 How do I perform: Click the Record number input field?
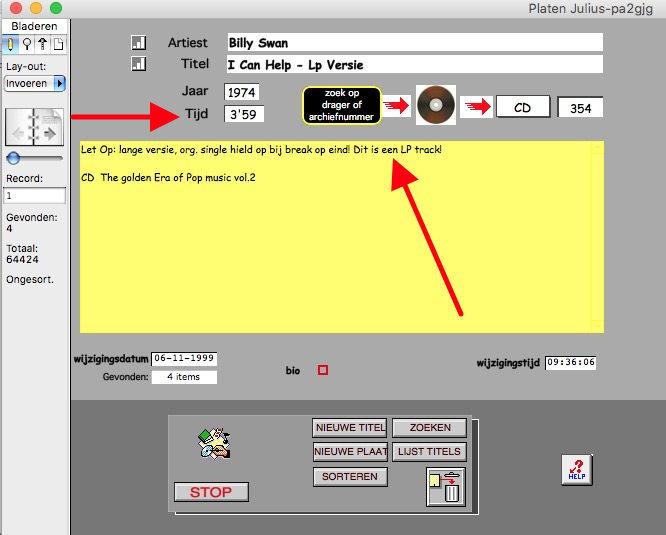click(35, 196)
